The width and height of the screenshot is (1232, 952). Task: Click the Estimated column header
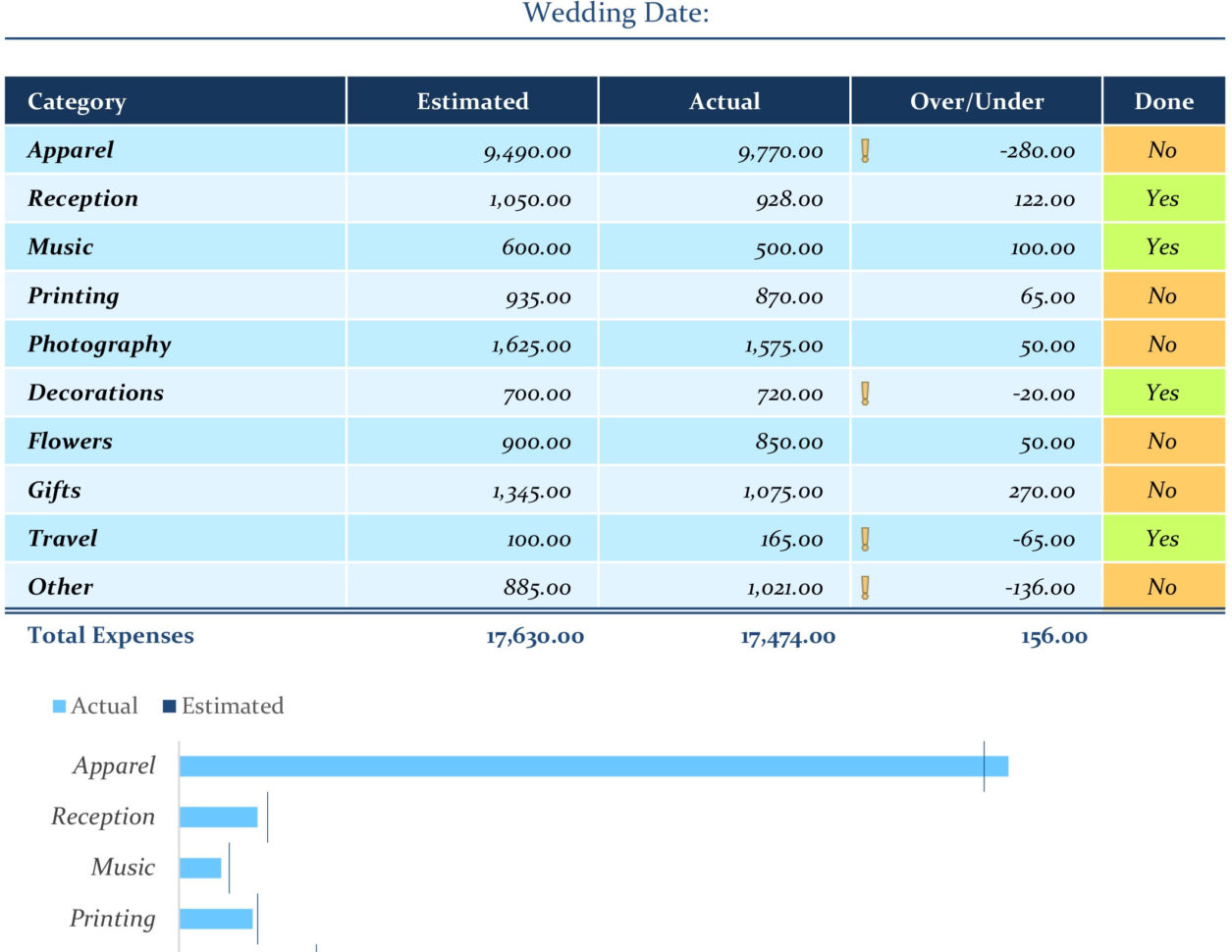pyautogui.click(x=473, y=101)
